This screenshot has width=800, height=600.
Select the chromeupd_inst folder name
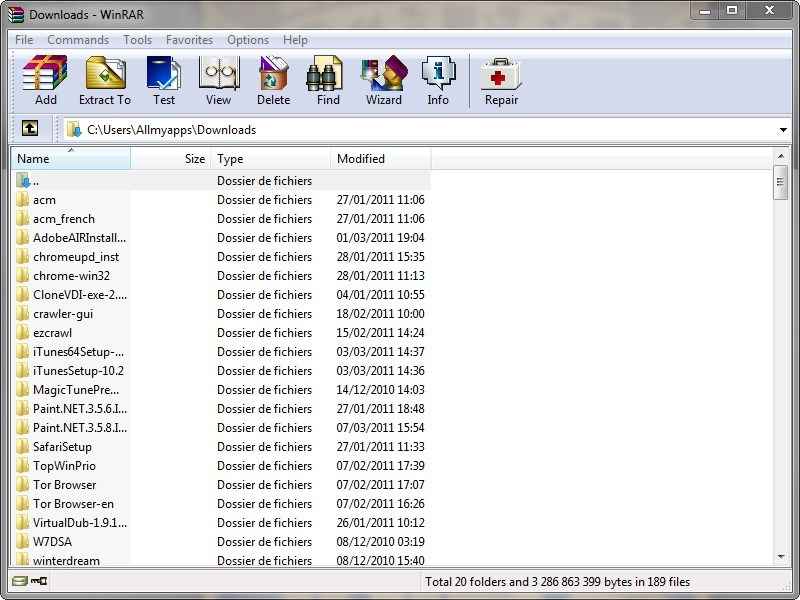click(x=76, y=257)
